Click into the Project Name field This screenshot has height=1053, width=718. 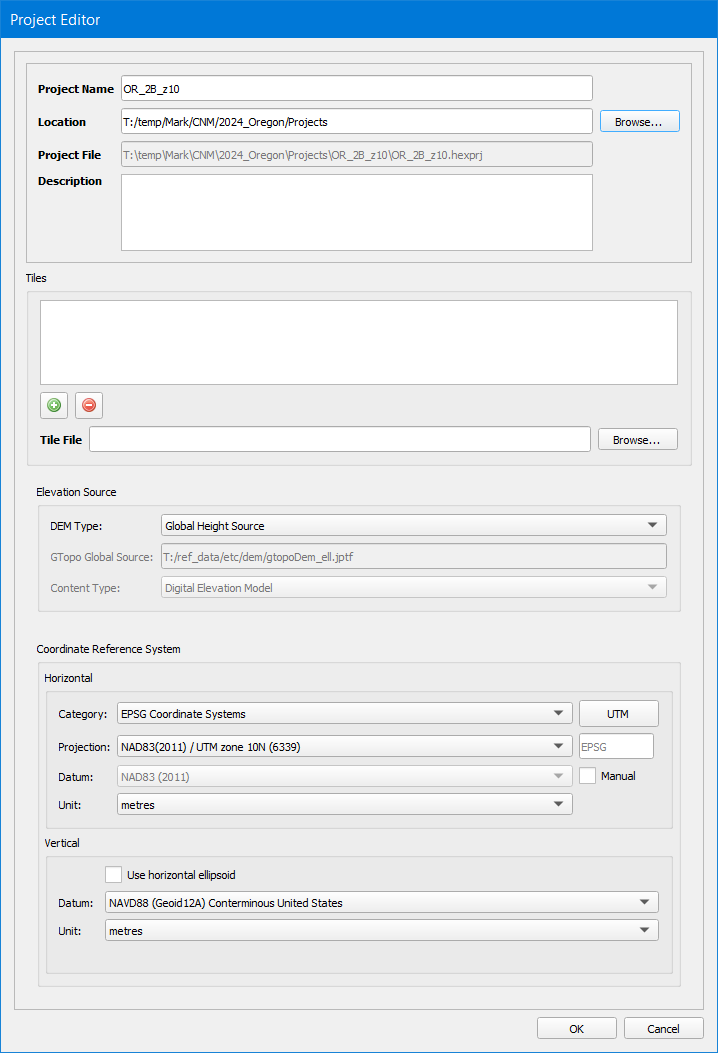click(356, 89)
